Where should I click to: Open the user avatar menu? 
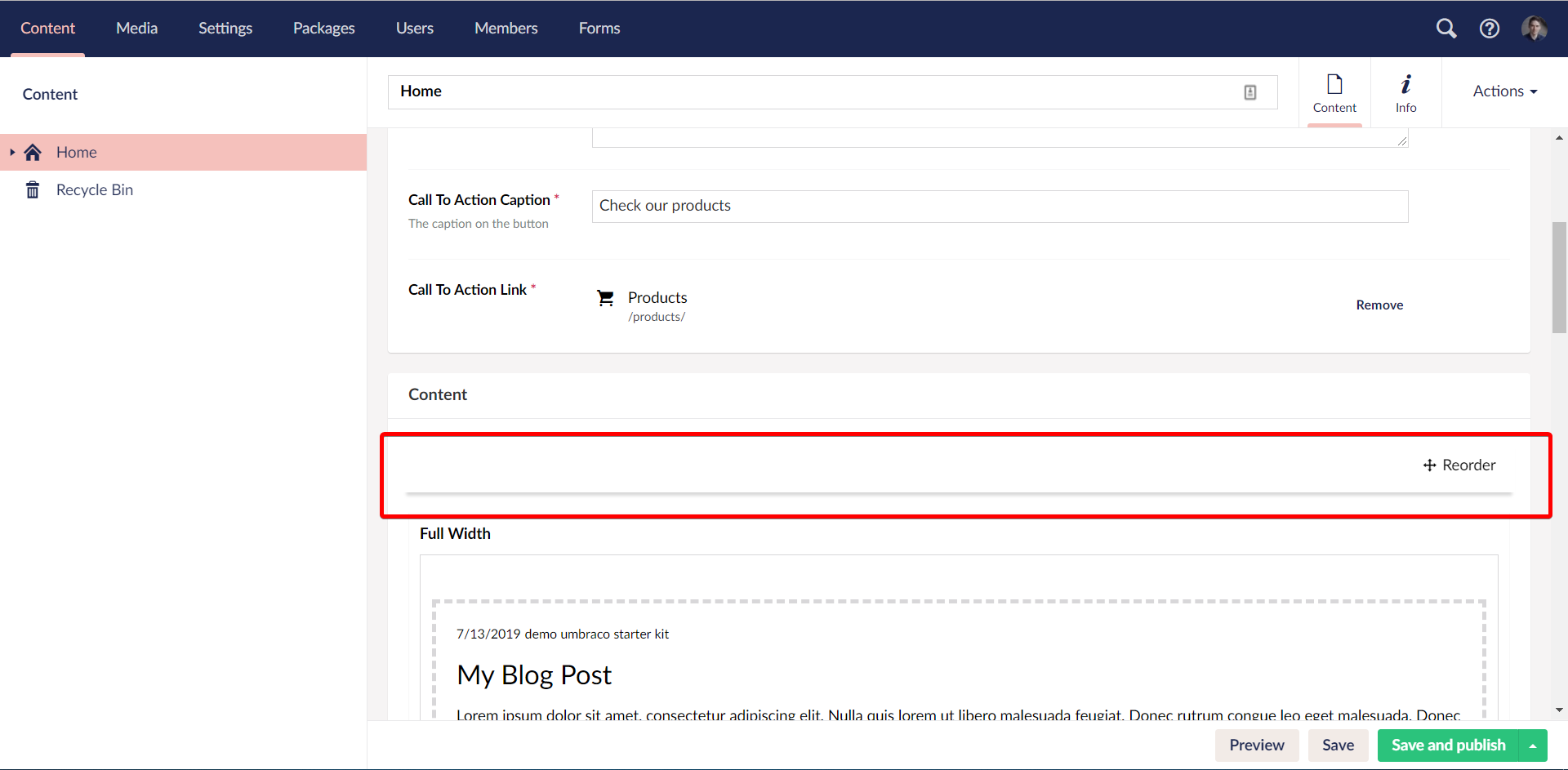pos(1534,29)
